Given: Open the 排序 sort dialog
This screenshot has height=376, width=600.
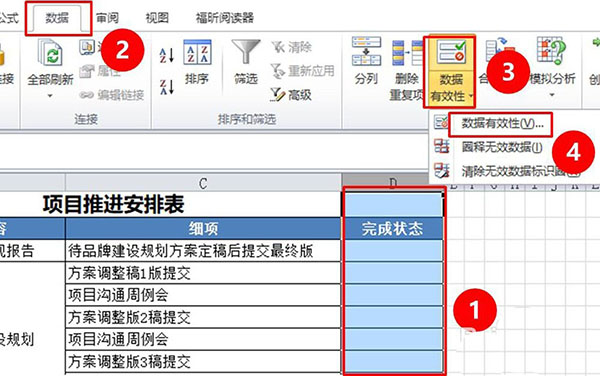Looking at the screenshot, I should point(197,61).
